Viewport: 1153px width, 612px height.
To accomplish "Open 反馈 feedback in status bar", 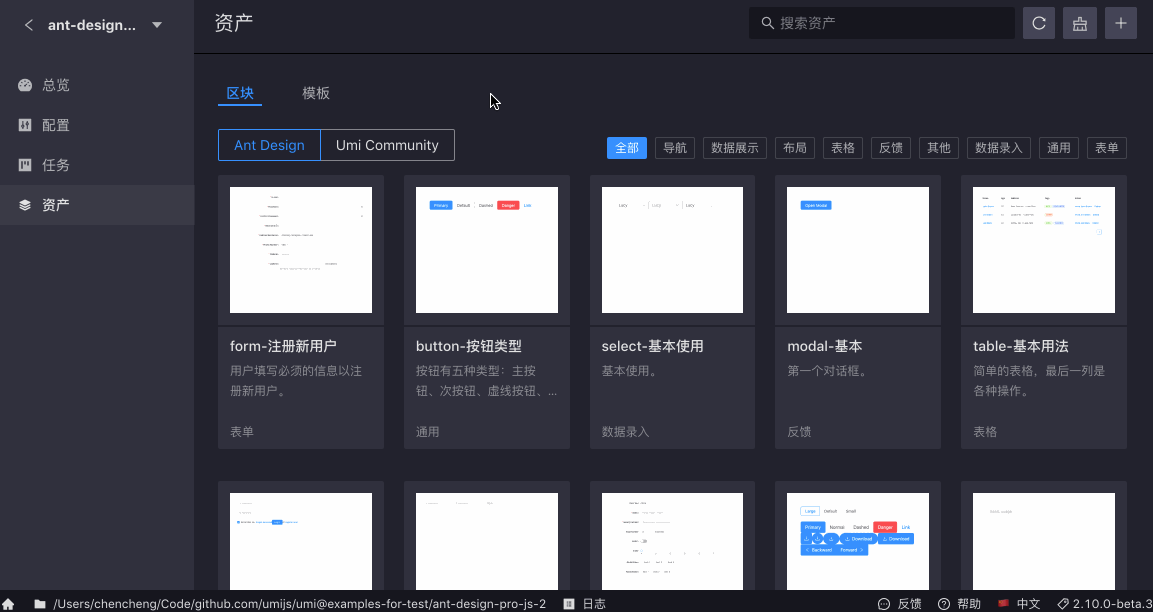I will tap(910, 604).
